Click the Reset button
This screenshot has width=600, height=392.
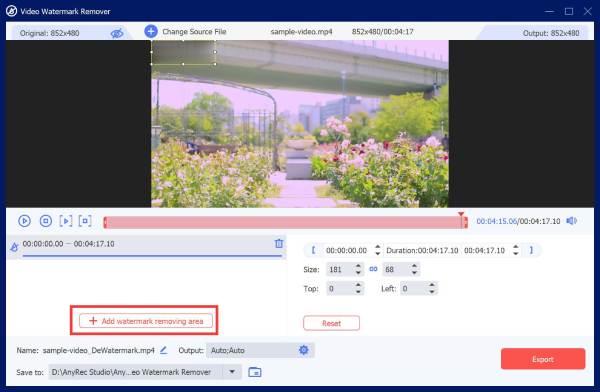[x=331, y=323]
